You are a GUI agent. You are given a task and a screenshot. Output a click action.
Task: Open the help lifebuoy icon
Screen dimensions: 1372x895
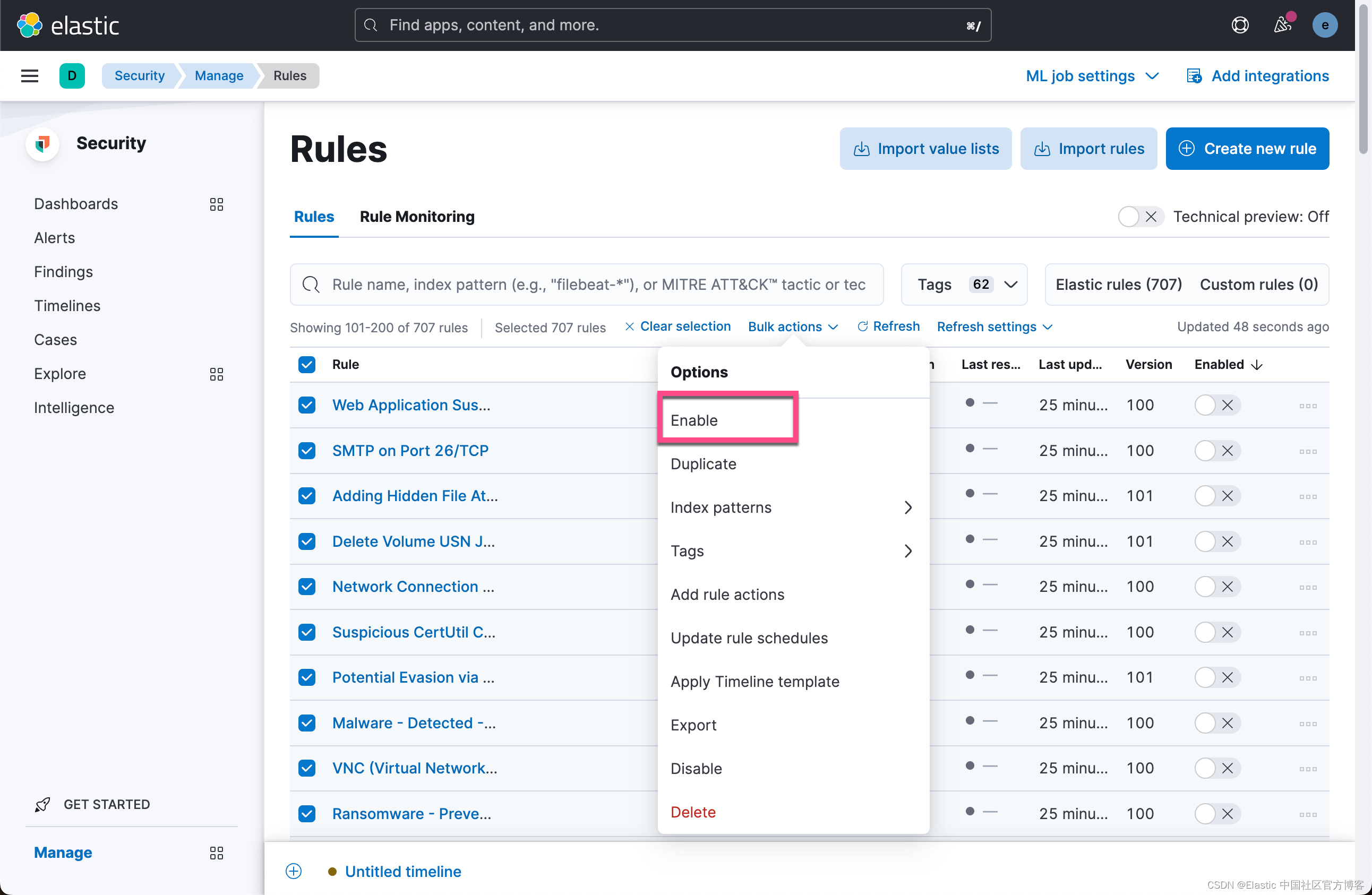click(1240, 25)
